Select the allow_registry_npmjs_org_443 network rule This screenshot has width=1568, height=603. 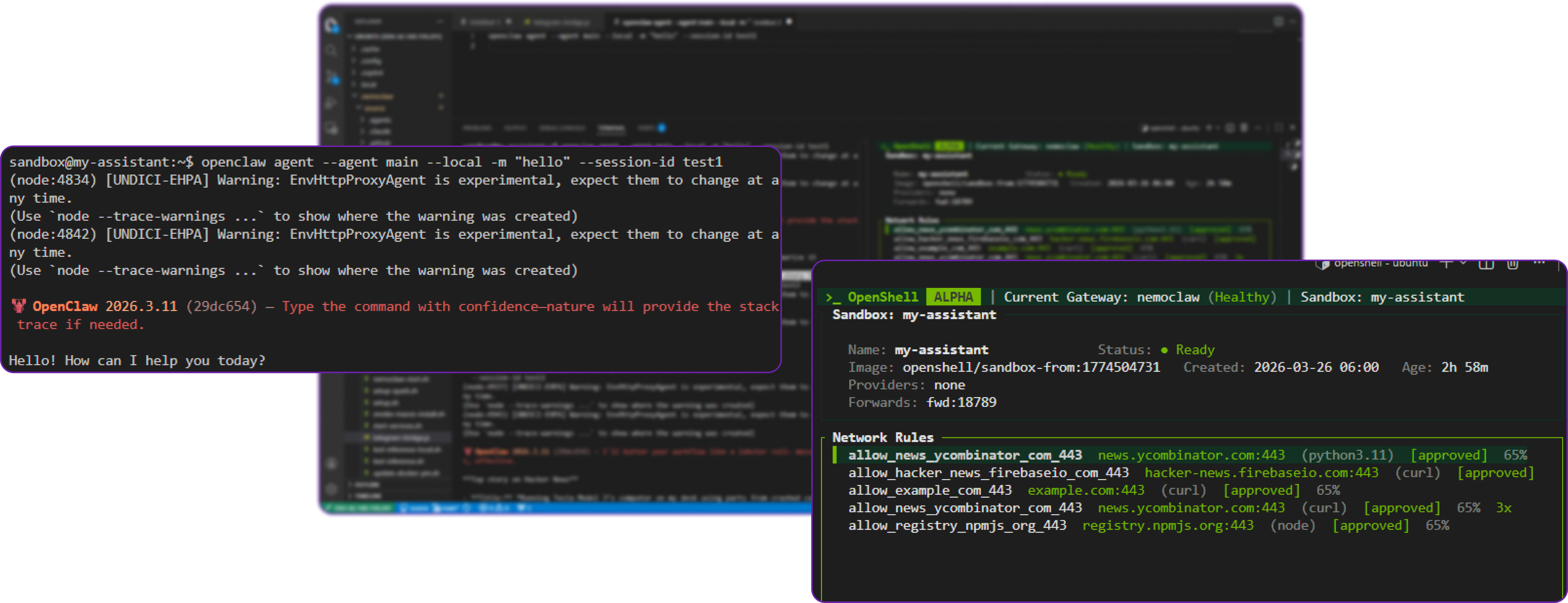click(957, 525)
